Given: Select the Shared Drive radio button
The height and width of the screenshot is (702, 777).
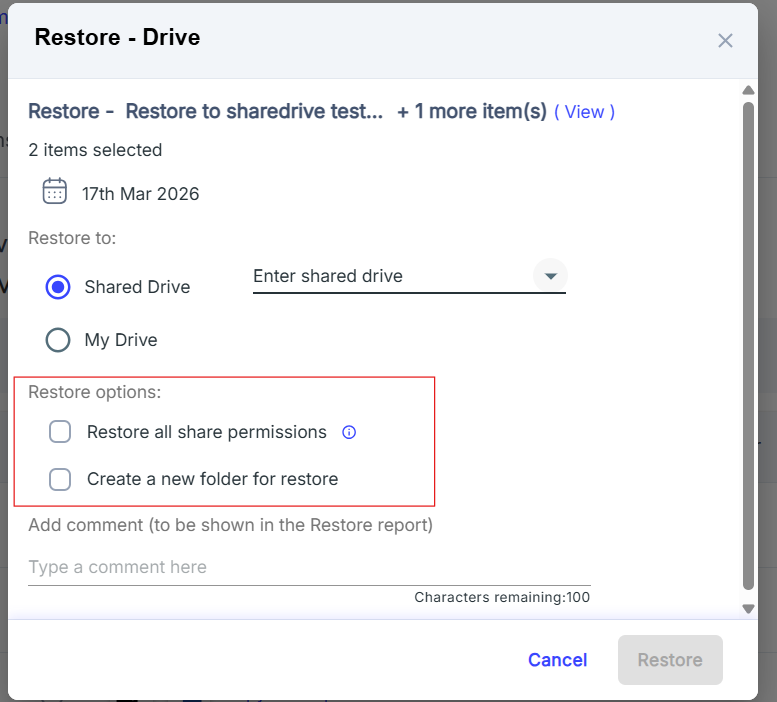Looking at the screenshot, I should click(x=58, y=287).
